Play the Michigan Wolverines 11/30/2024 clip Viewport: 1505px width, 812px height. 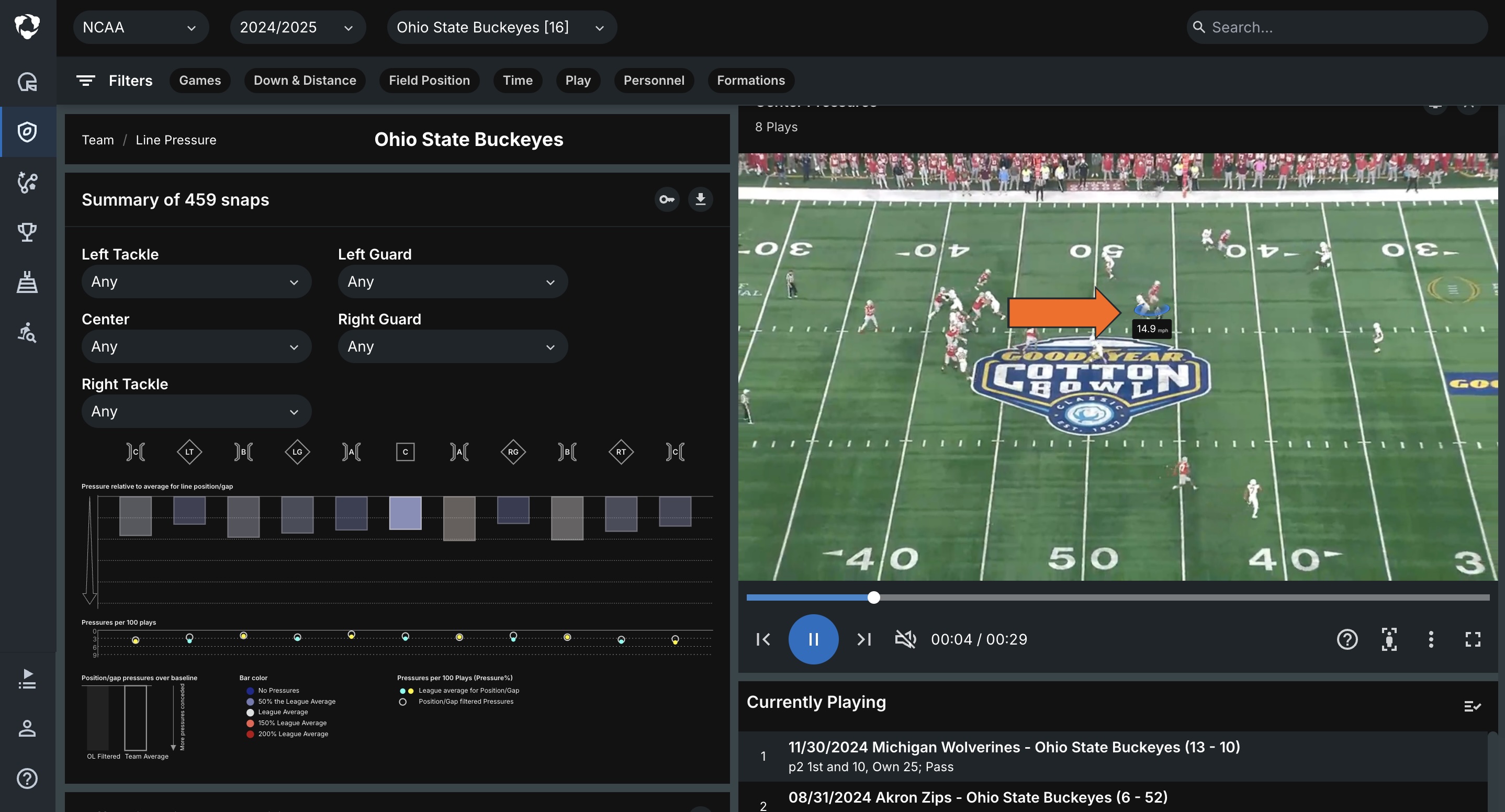click(1113, 757)
